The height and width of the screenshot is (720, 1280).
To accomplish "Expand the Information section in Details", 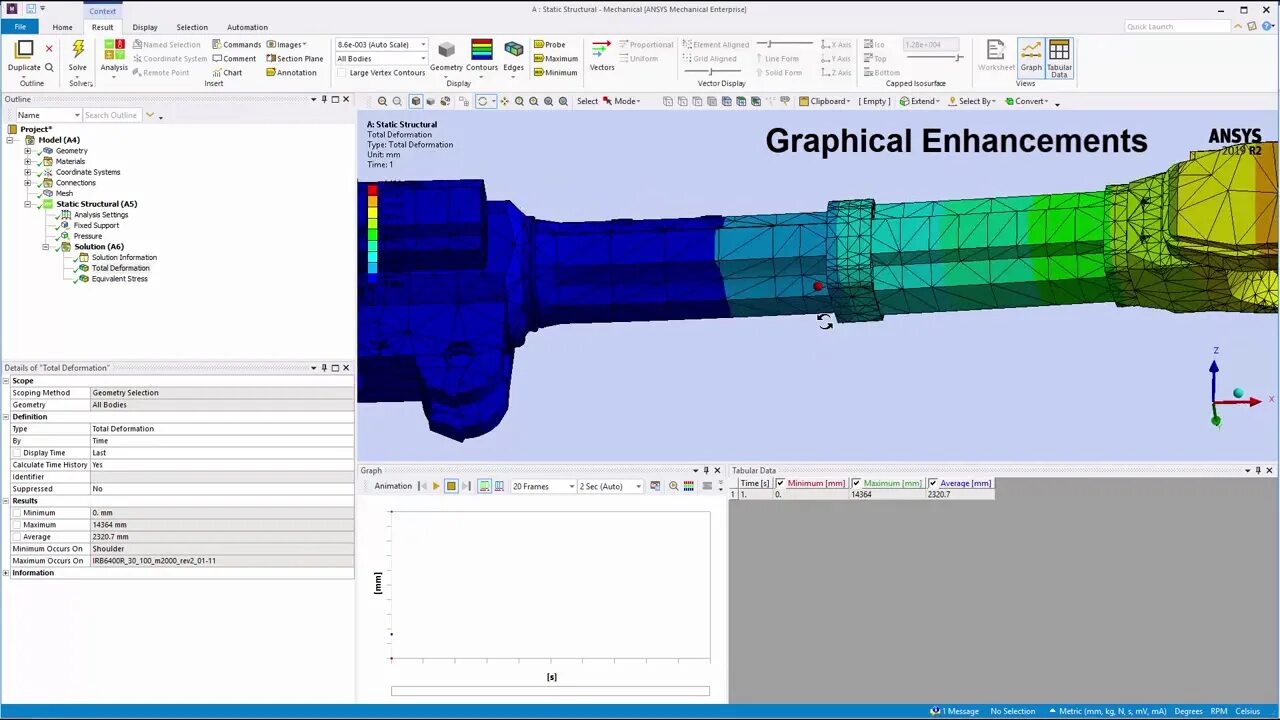I will 6,573.
